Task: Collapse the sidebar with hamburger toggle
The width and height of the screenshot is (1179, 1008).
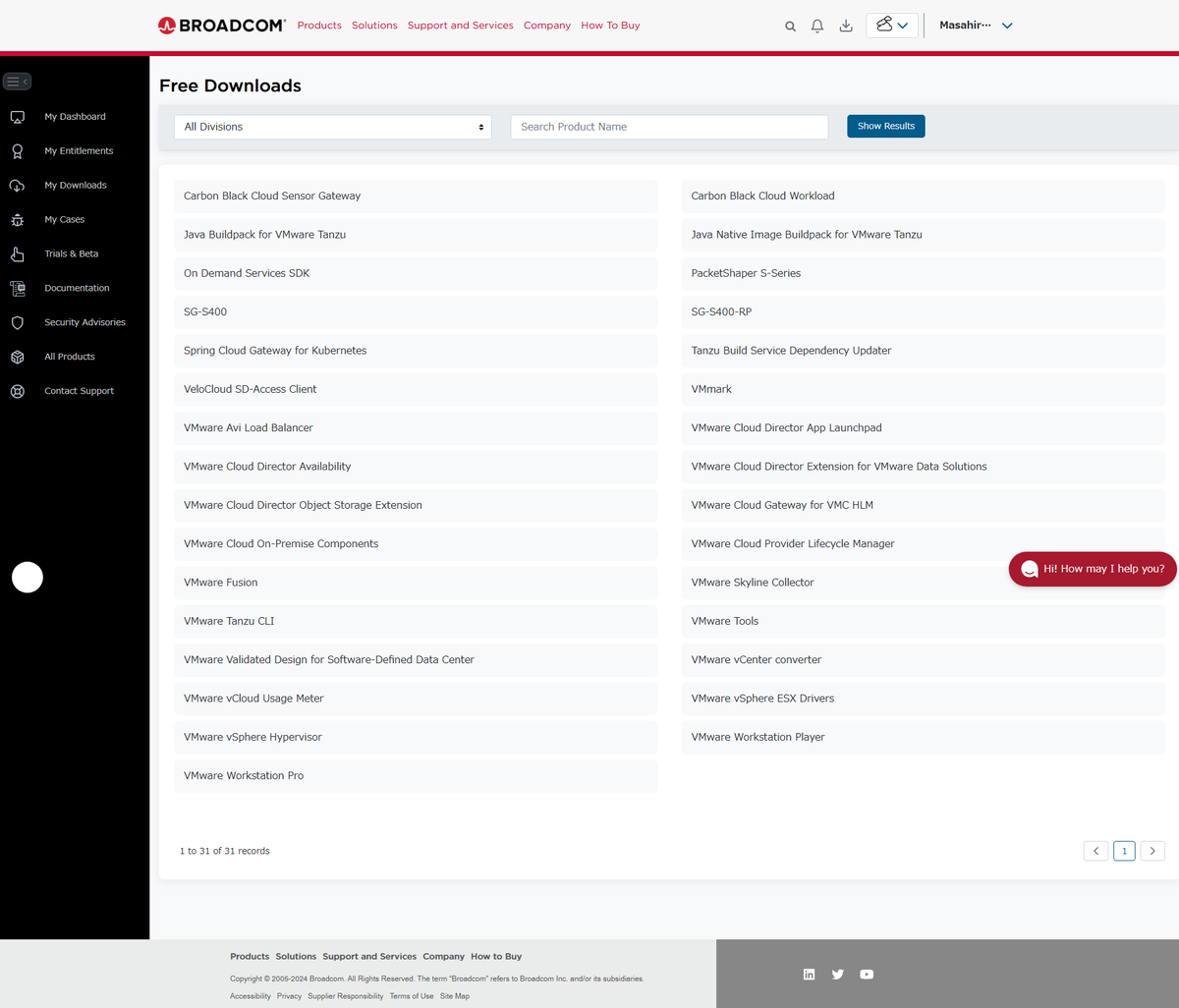Action: 17,82
